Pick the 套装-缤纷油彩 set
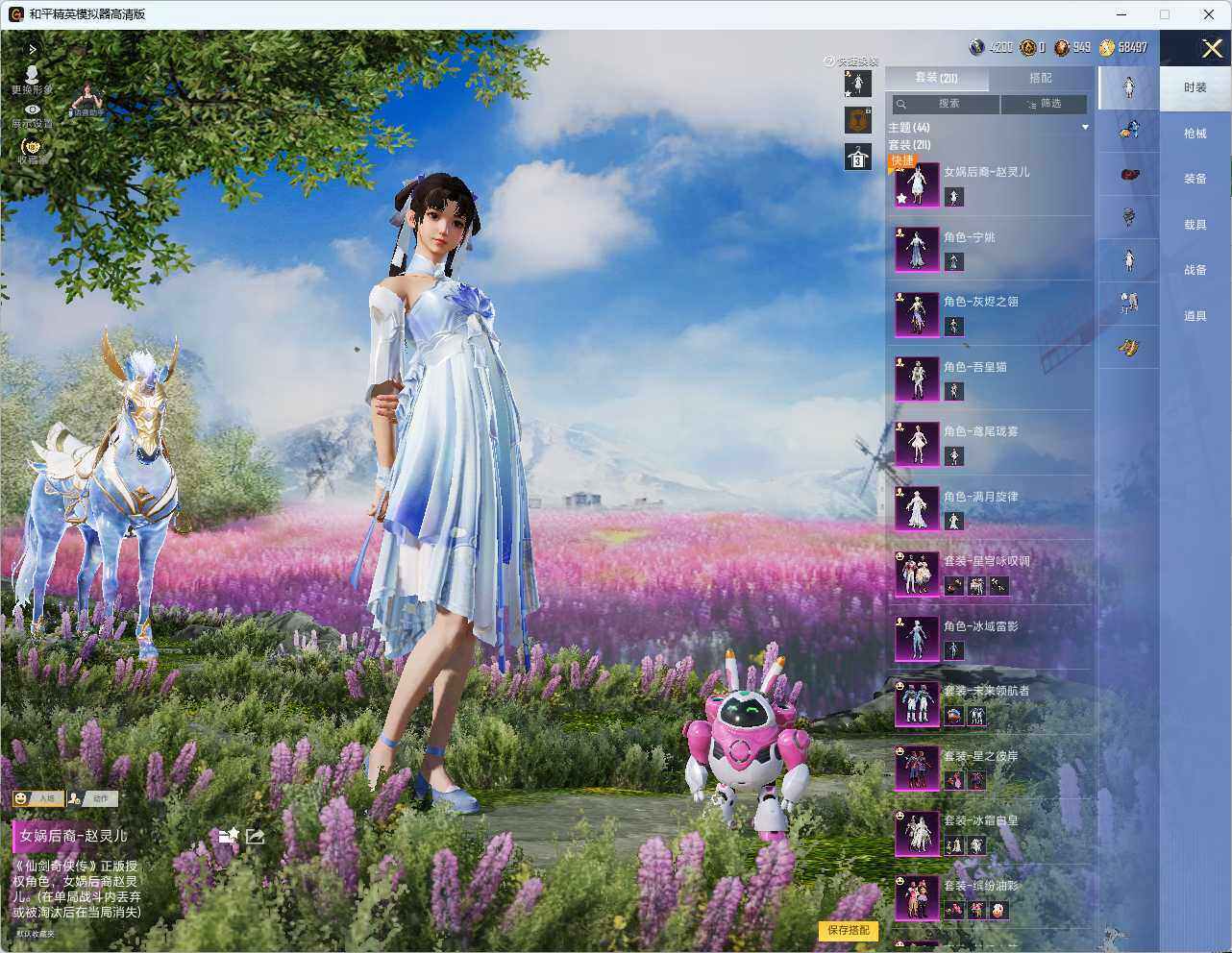Viewport: 1232px width, 953px height. tap(991, 897)
